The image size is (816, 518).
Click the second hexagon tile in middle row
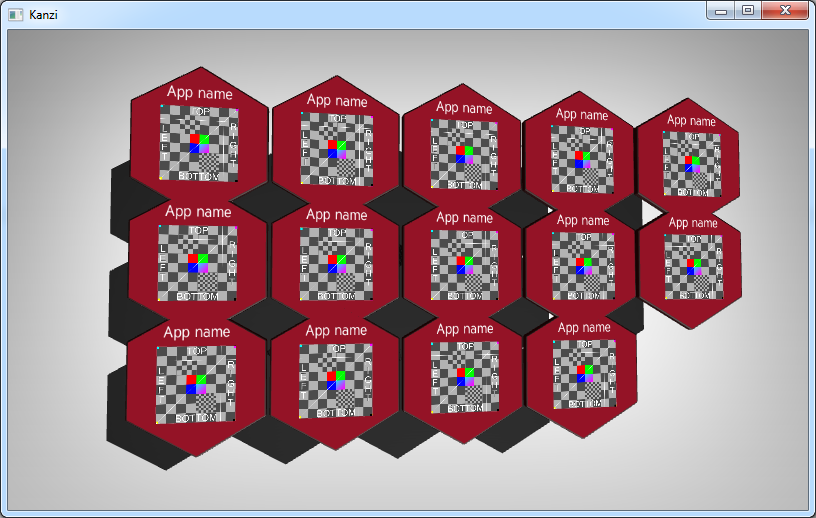[x=336, y=262]
